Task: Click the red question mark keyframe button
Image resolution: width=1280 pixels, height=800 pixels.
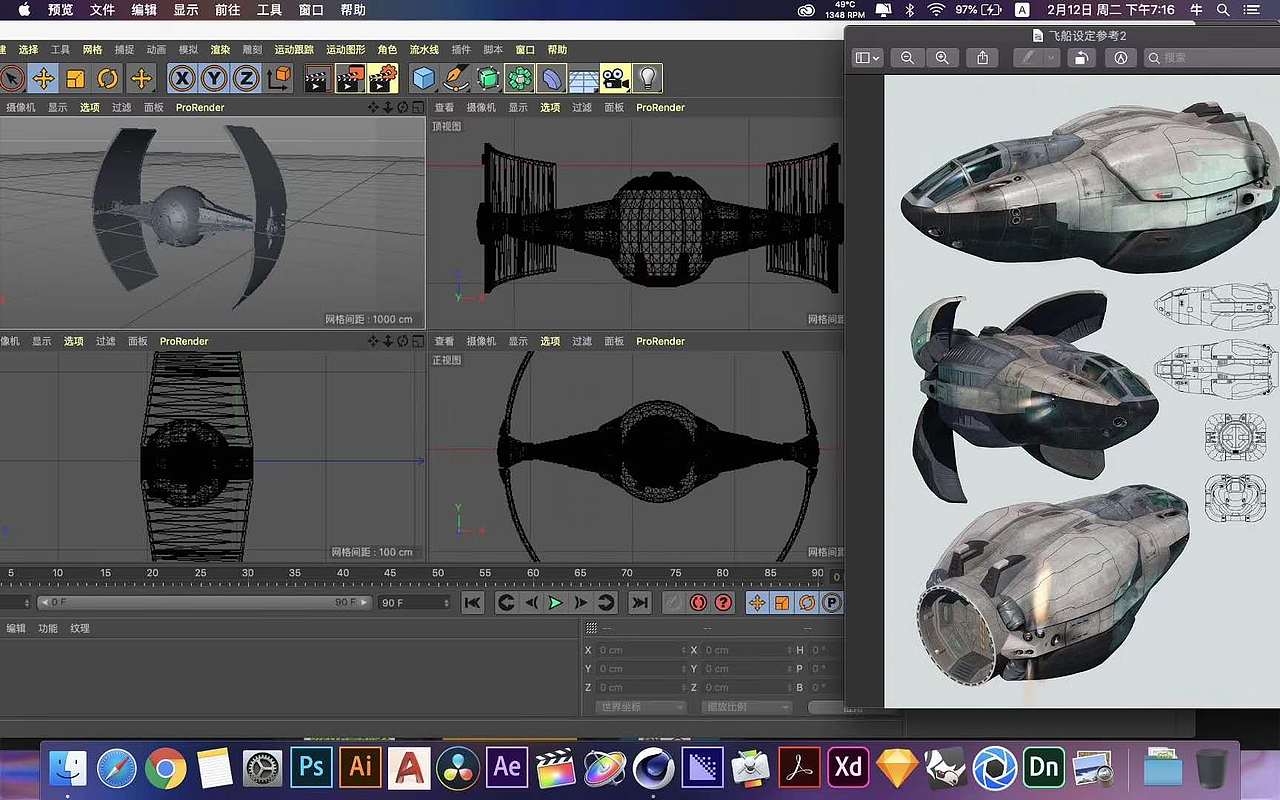Action: 723,602
